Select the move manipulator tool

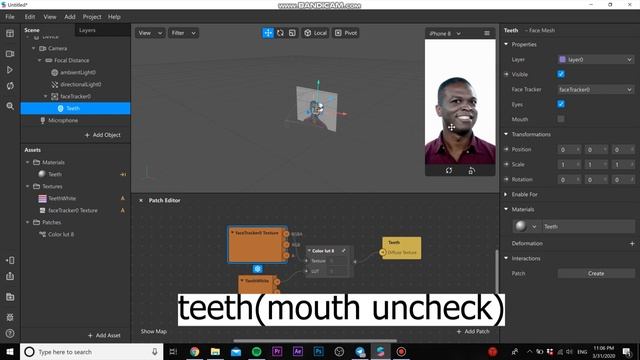pyautogui.click(x=268, y=33)
